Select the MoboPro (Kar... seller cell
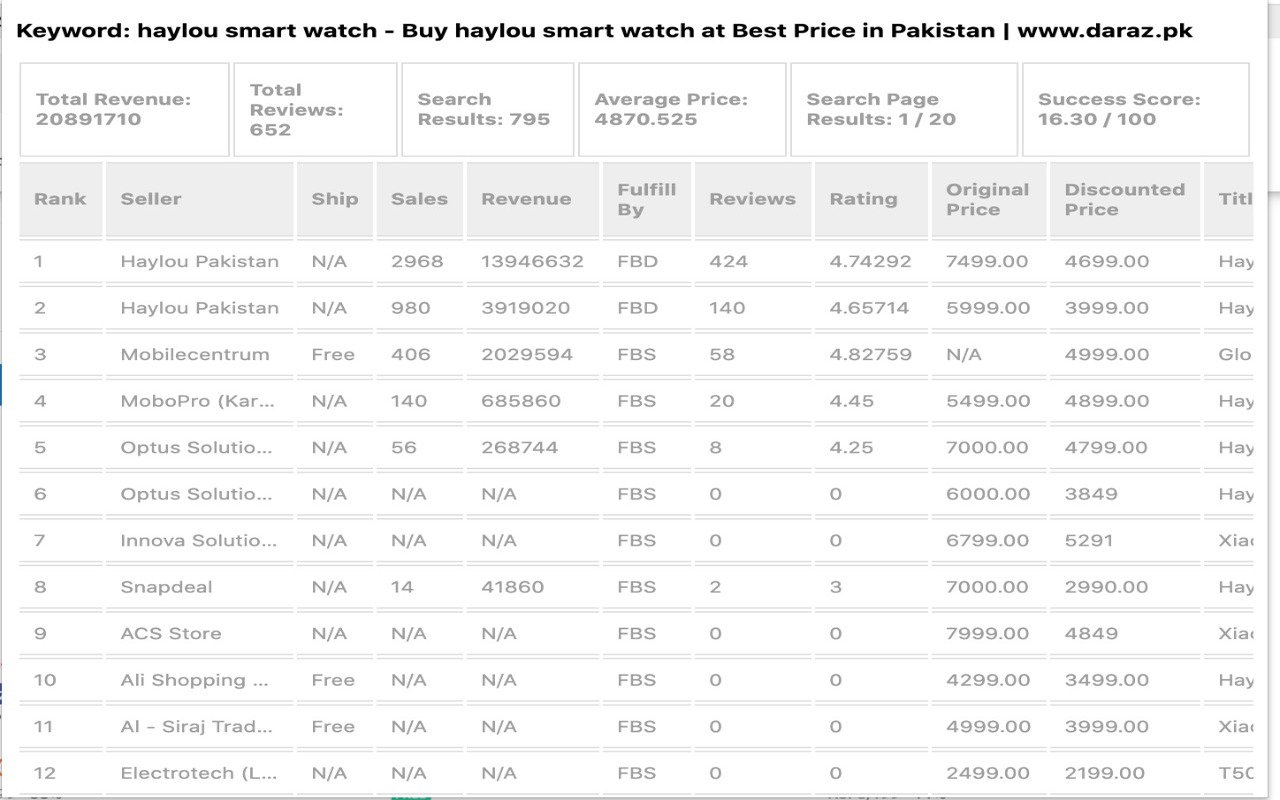 coord(198,401)
